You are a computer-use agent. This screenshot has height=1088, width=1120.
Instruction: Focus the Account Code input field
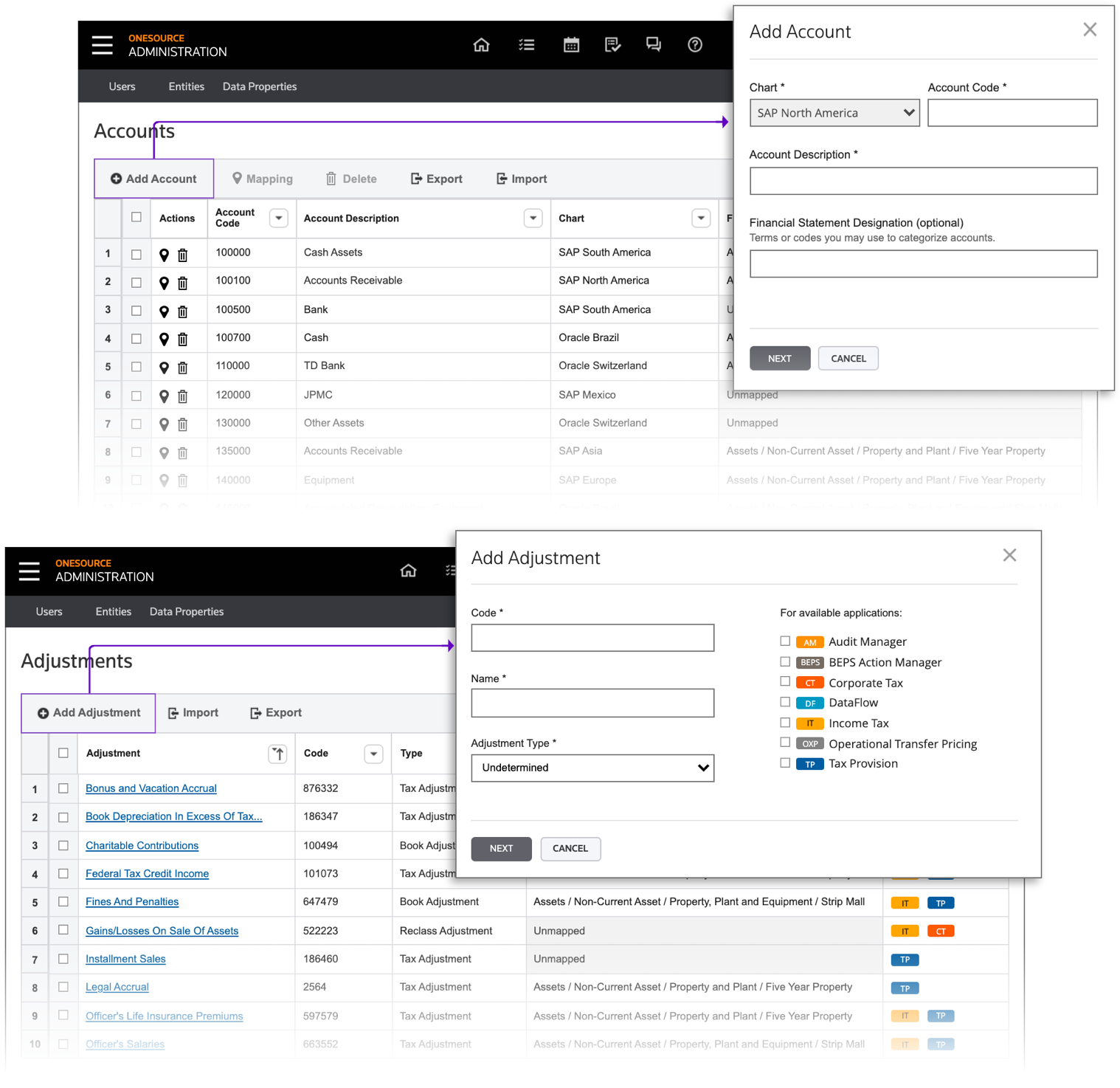[x=1012, y=113]
